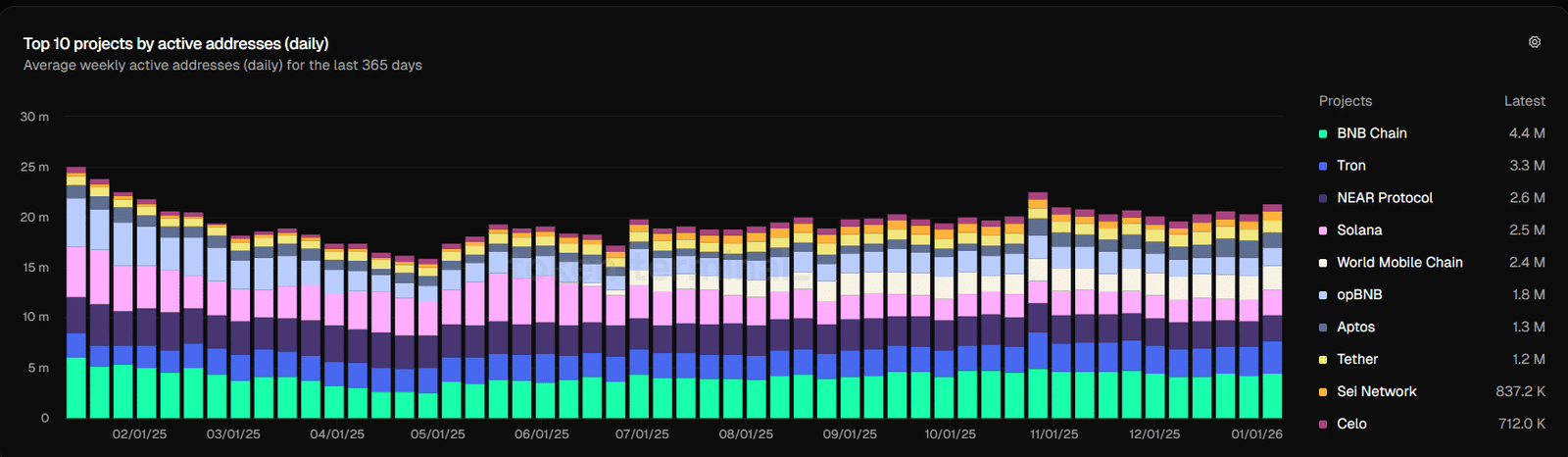1568x457 pixels.
Task: Click Celo magenta legend marker
Action: [1323, 425]
